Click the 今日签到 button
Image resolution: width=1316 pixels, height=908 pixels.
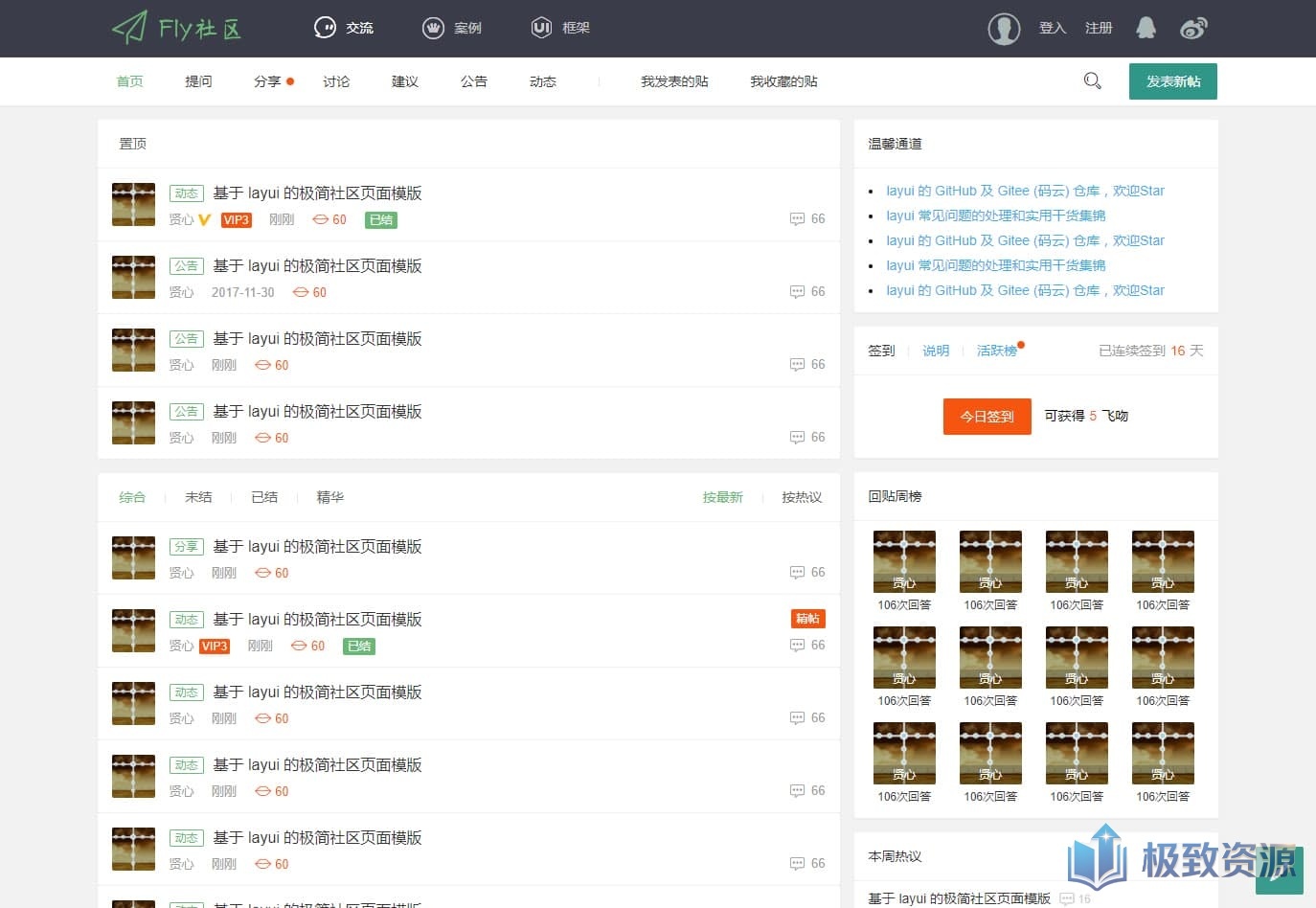[987, 417]
